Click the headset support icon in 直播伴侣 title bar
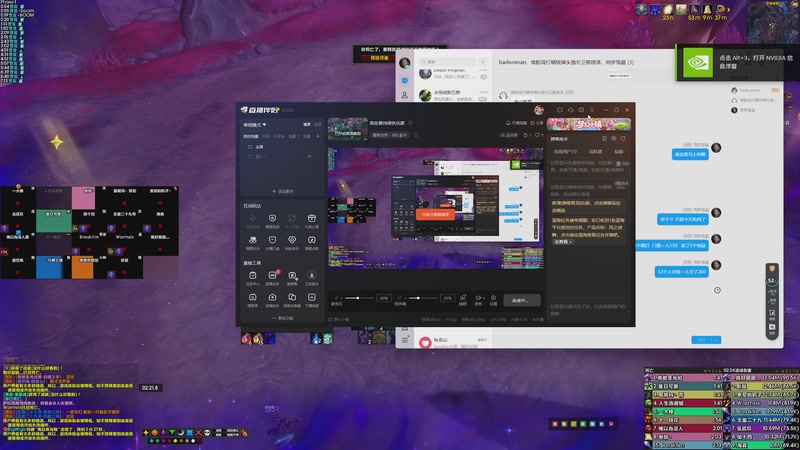Screen dimensions: 800x450 (x=570, y=110)
